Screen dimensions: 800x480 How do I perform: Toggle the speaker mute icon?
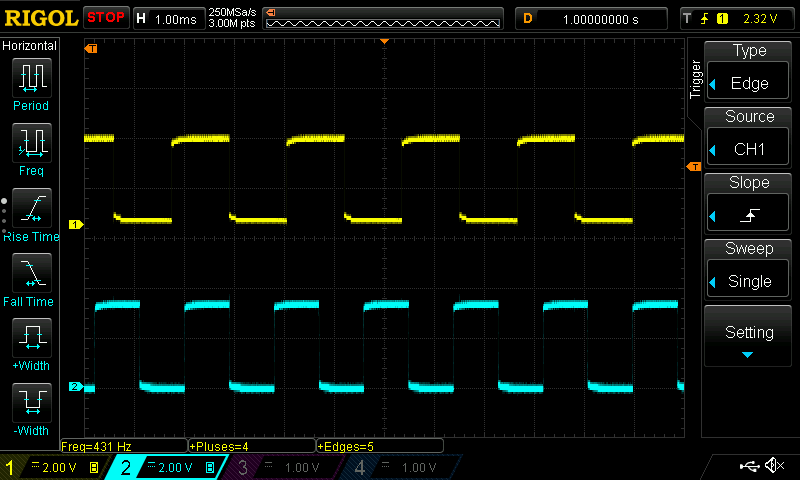[x=773, y=466]
